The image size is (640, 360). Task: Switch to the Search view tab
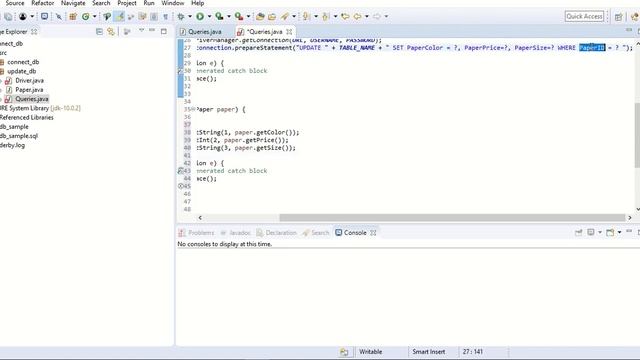[x=316, y=233]
